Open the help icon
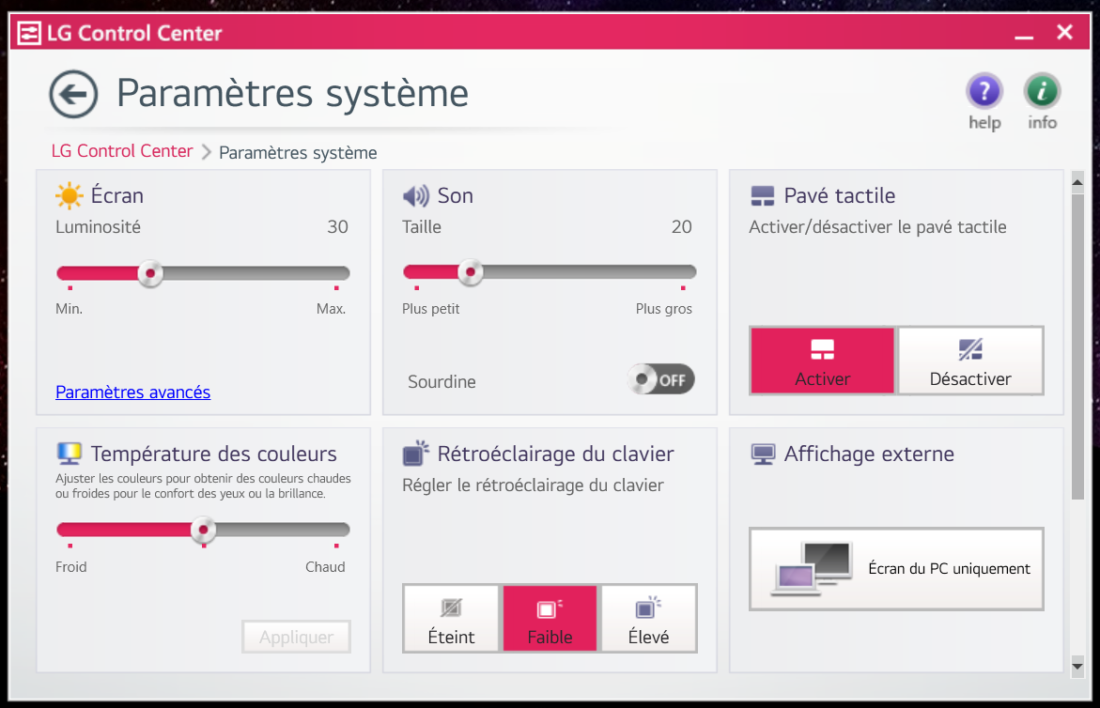1100x708 pixels. [x=984, y=93]
